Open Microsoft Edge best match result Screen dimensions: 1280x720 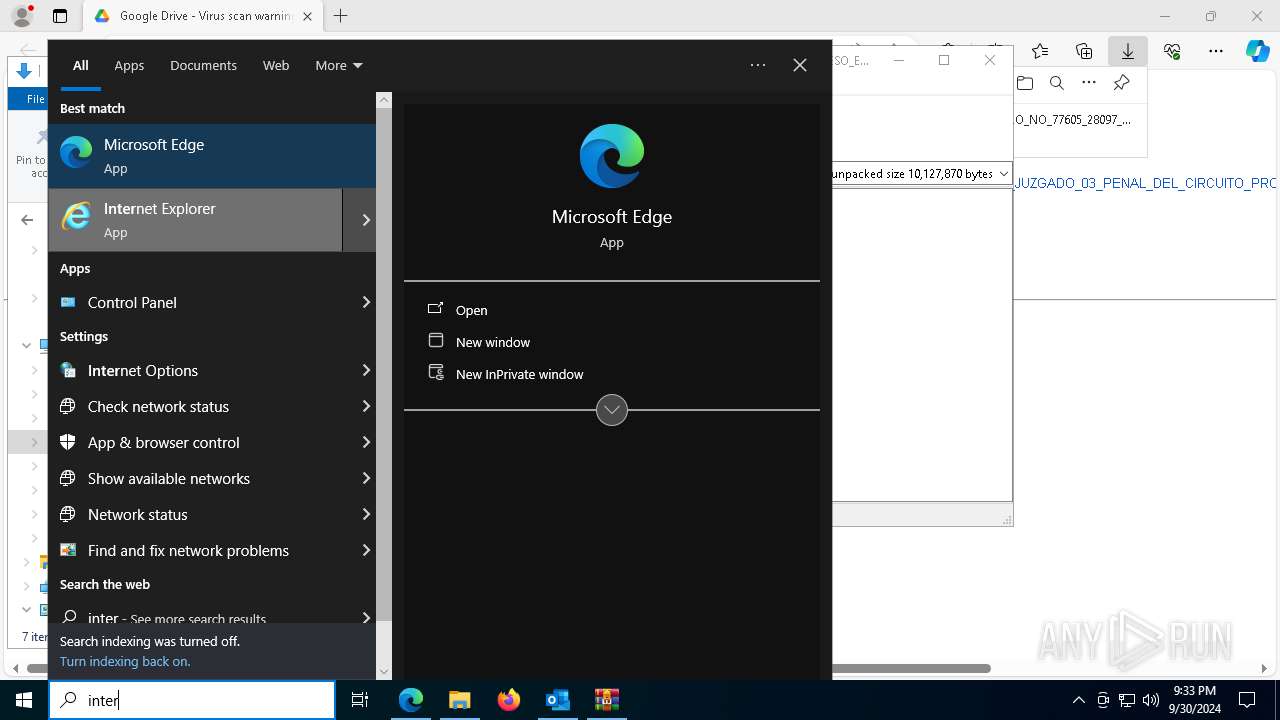tap(212, 156)
